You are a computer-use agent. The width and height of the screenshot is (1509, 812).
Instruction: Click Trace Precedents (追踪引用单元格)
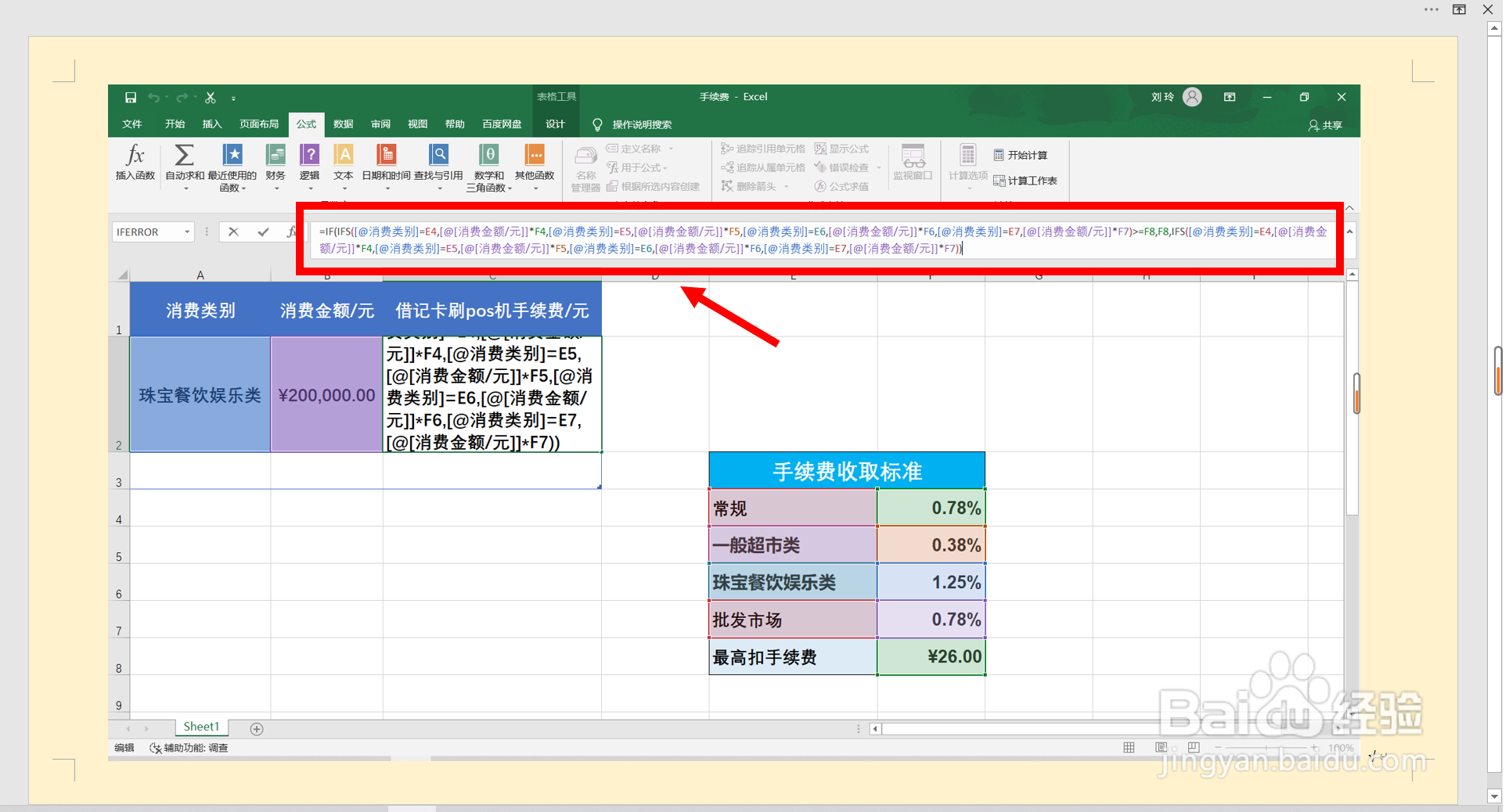(x=763, y=149)
